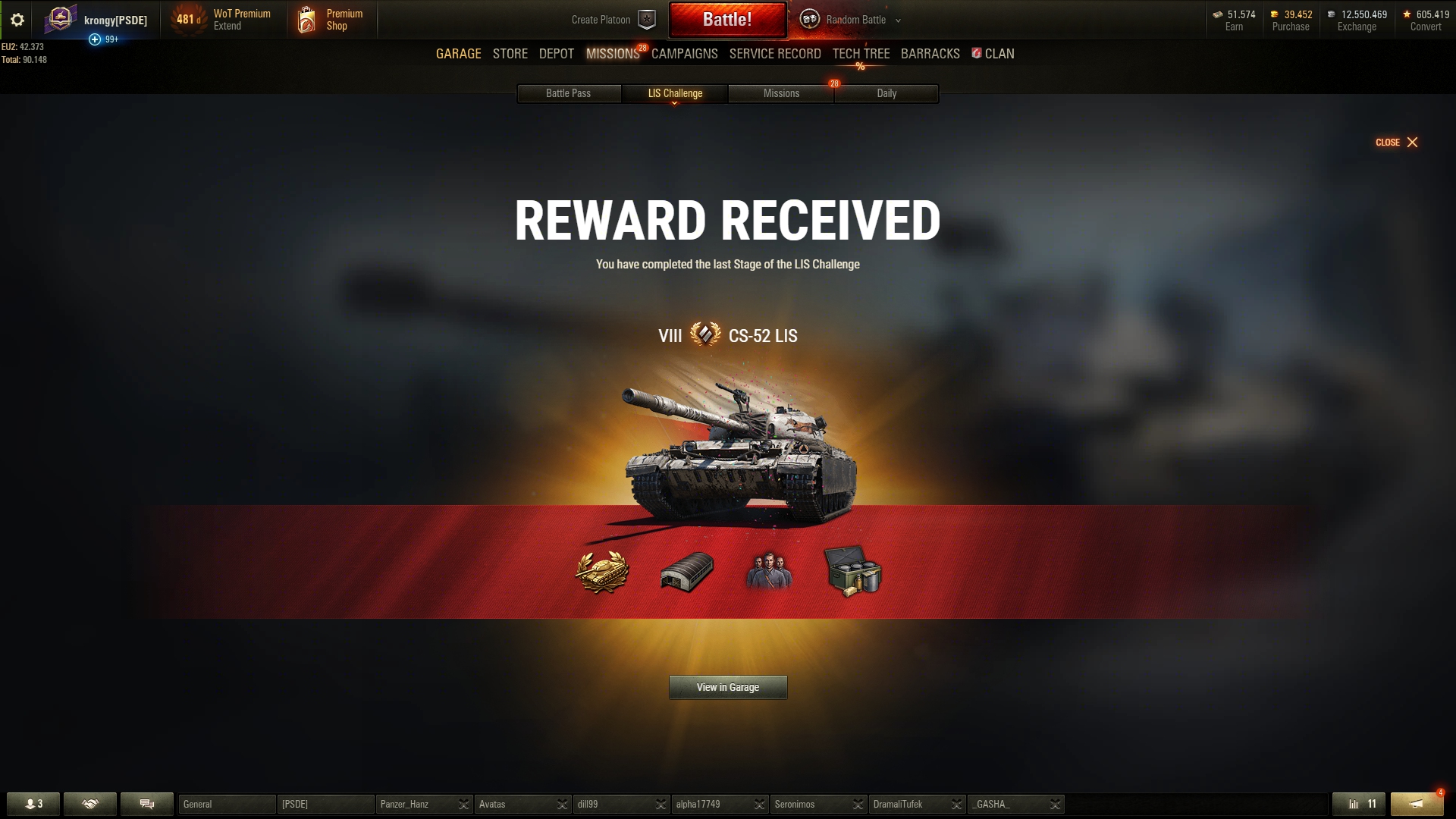Open the chat channels speech bubble icon
1456x819 pixels.
point(147,804)
